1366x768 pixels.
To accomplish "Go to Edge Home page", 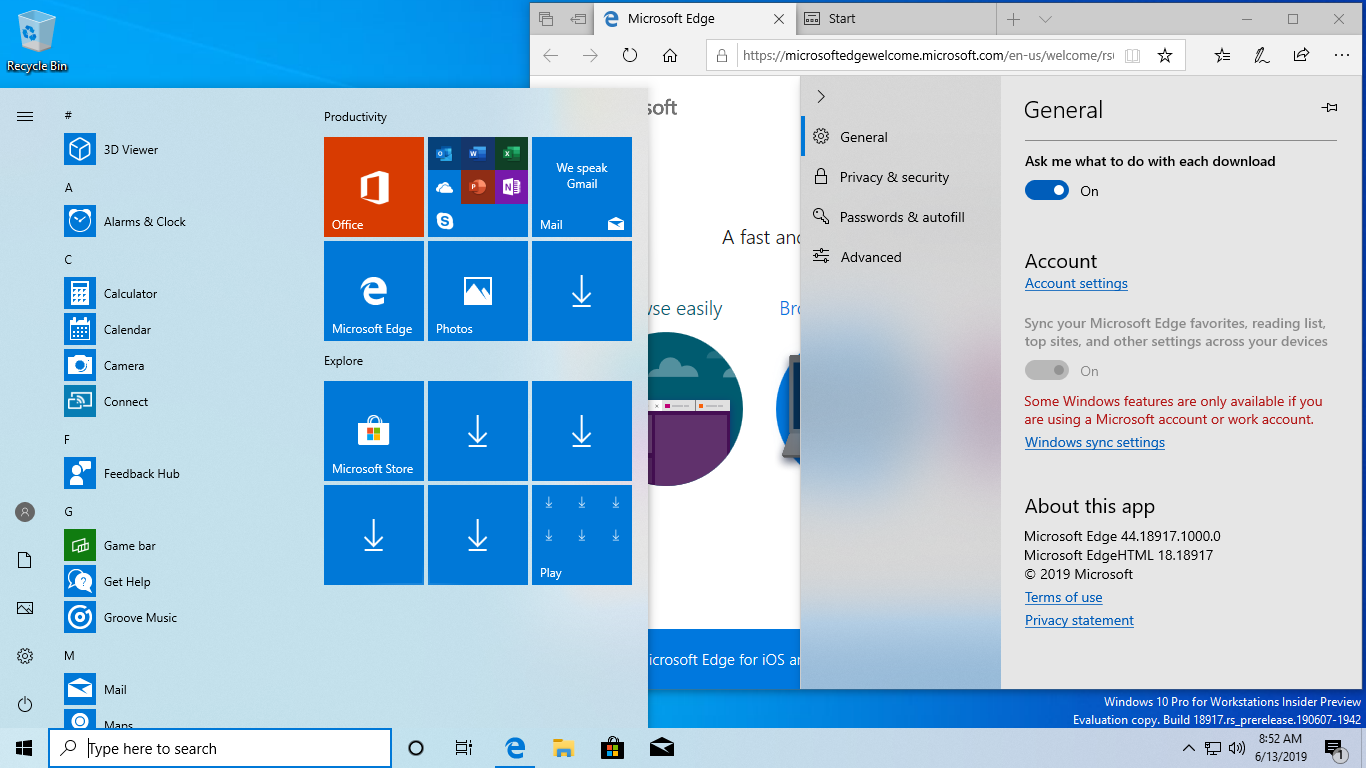I will pos(670,56).
